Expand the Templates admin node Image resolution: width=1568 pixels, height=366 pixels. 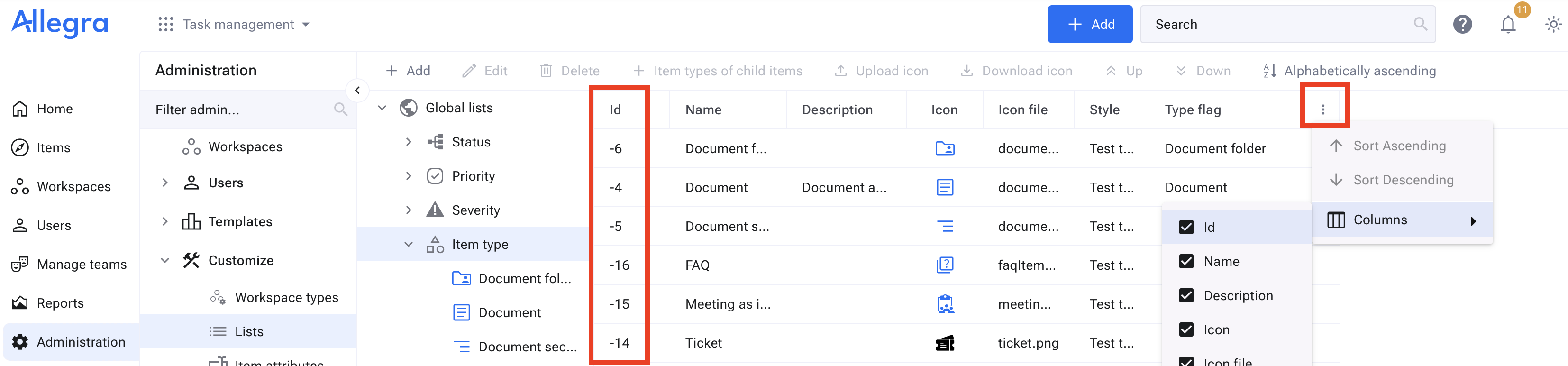(x=164, y=222)
